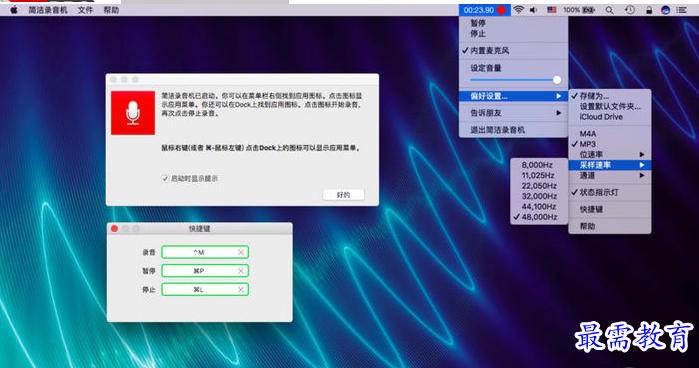The height and width of the screenshot is (368, 699).
Task: Open Notification Center list icon
Action: (682, 10)
